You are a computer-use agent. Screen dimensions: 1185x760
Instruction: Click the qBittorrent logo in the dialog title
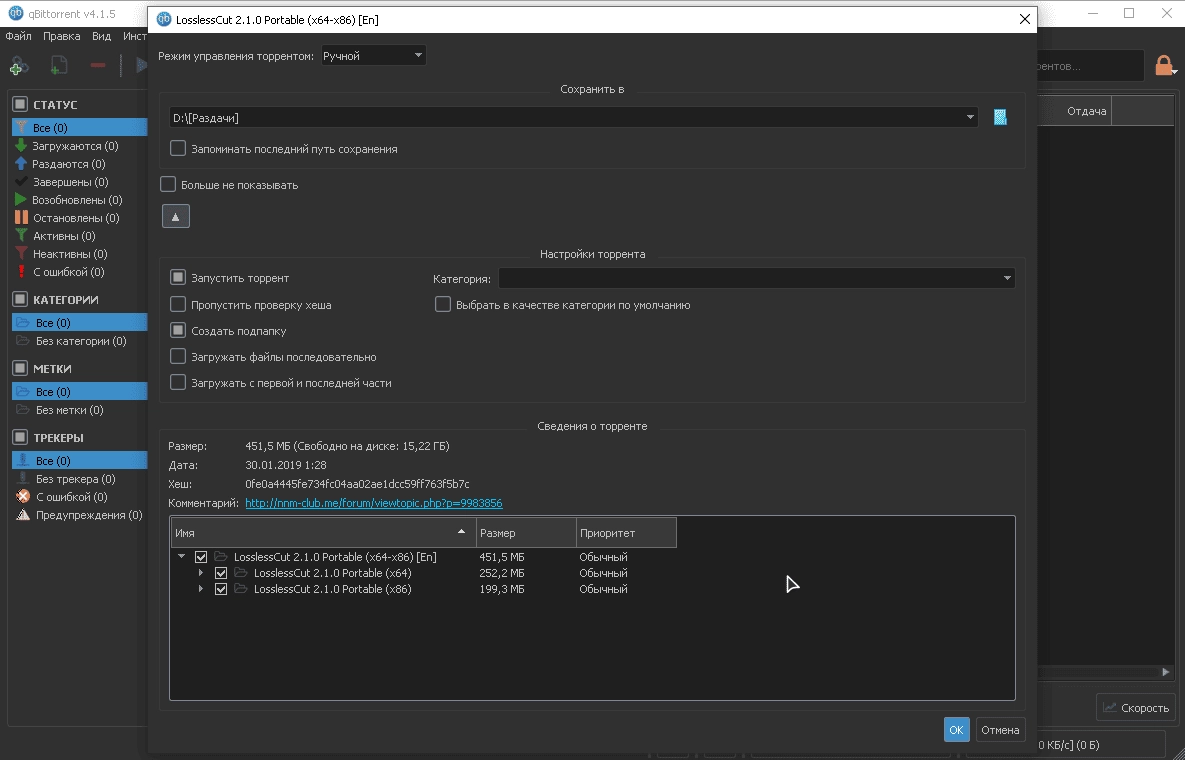click(x=163, y=20)
